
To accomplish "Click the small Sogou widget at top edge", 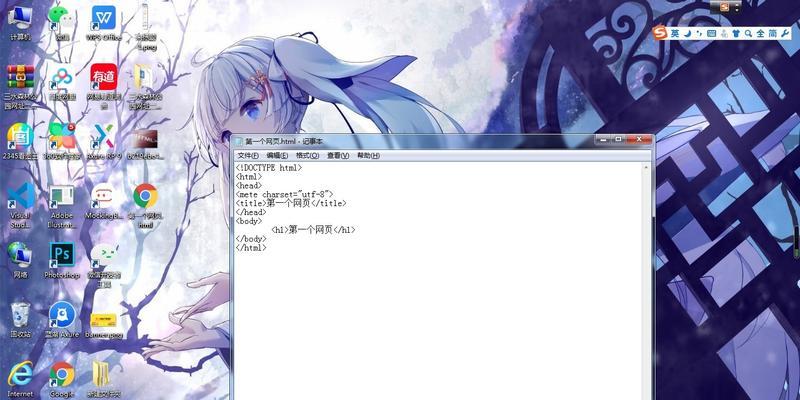I will 726,7.
